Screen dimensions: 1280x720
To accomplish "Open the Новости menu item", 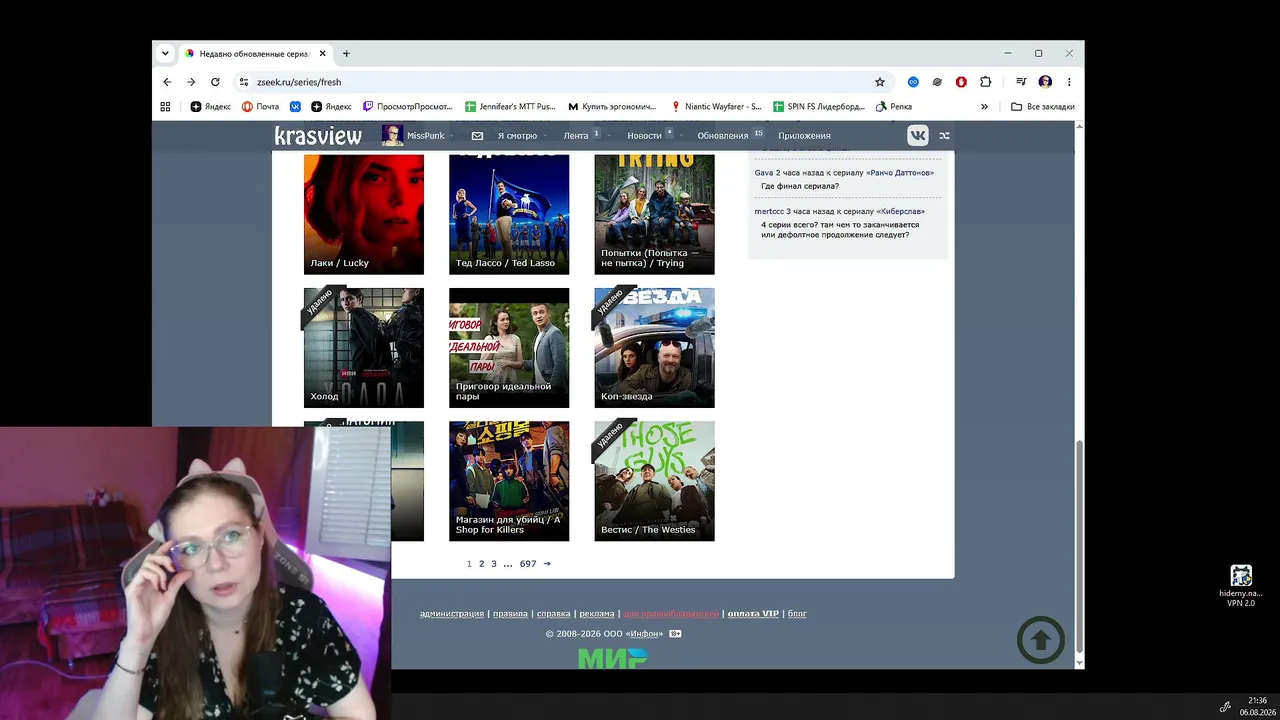I will click(644, 136).
